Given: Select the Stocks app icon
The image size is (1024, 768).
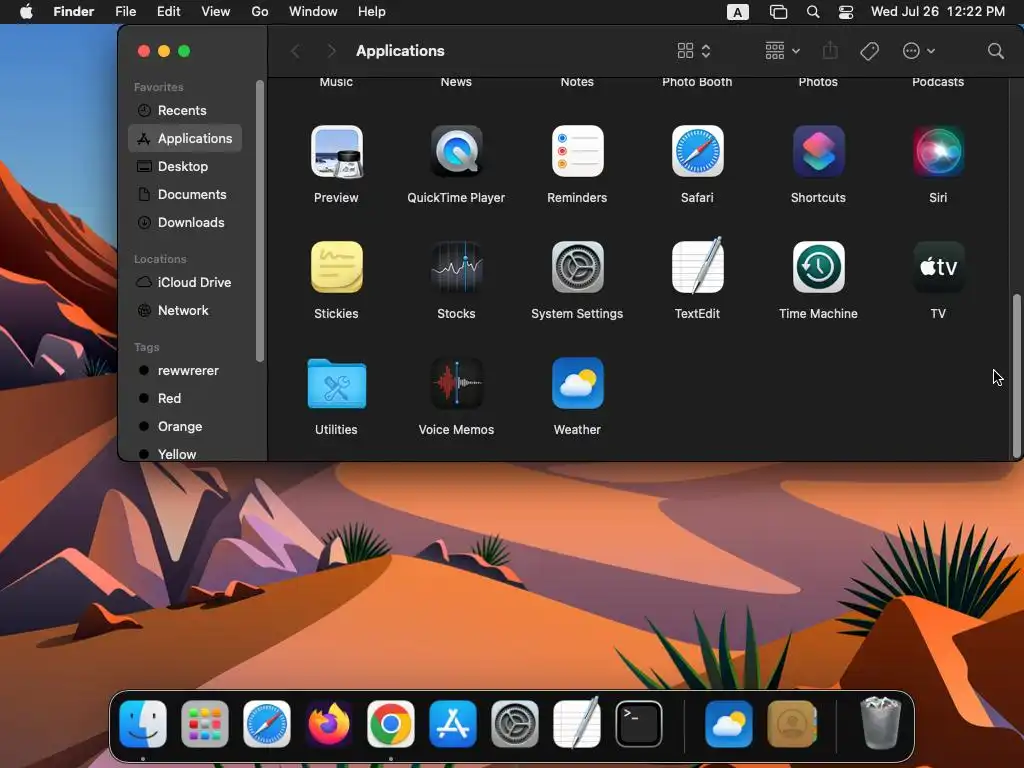Looking at the screenshot, I should [456, 267].
